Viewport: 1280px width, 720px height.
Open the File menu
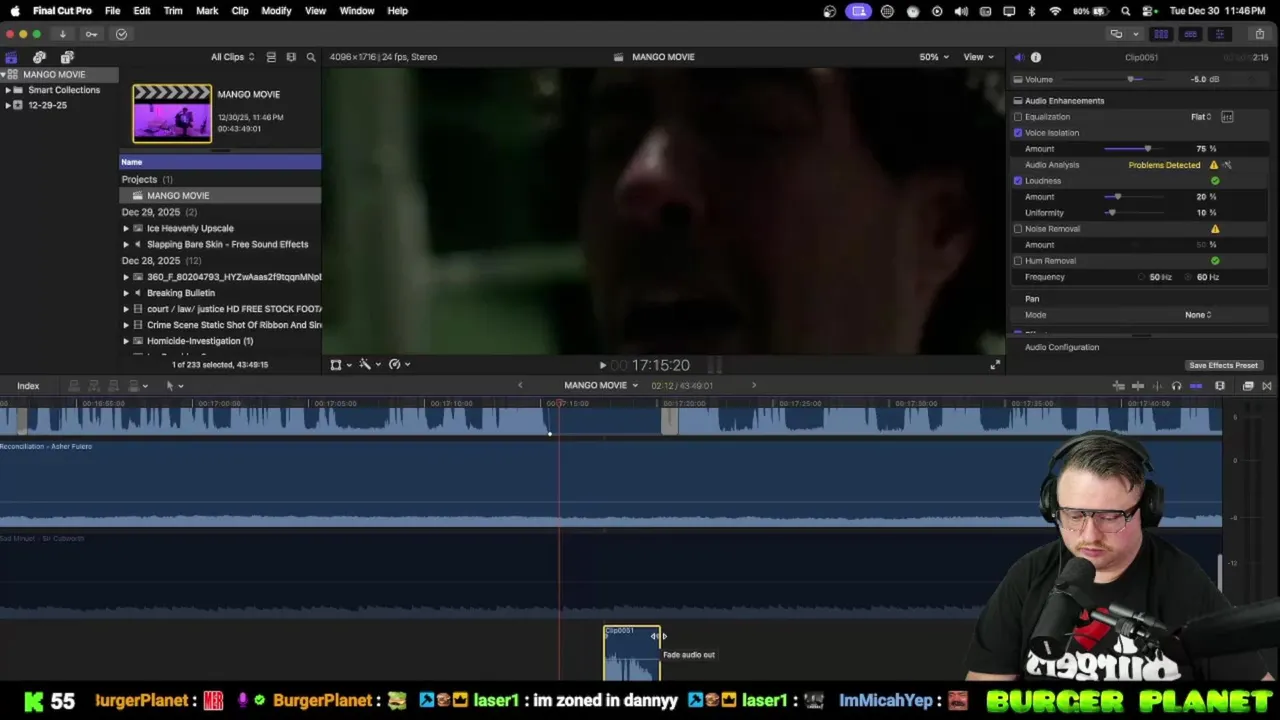112,11
